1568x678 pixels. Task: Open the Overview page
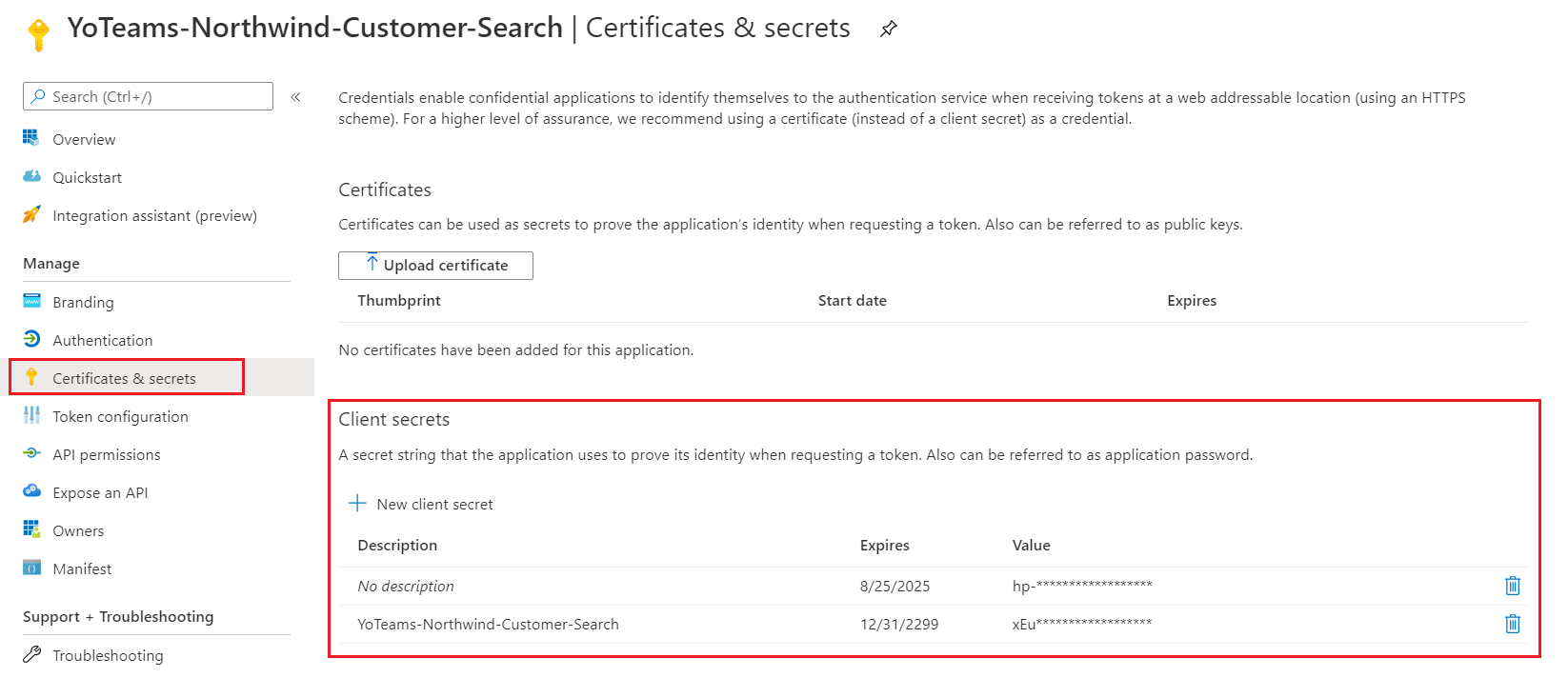point(84,140)
